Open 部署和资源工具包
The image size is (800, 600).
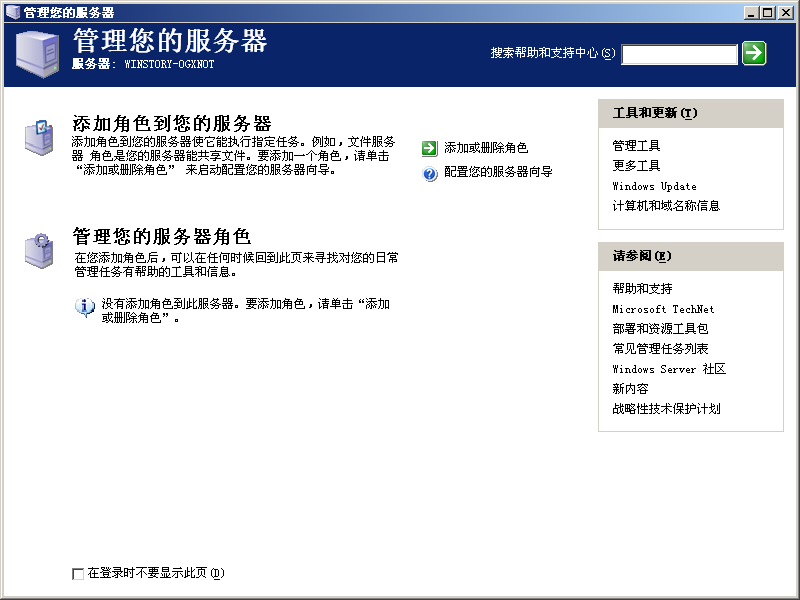(662, 328)
